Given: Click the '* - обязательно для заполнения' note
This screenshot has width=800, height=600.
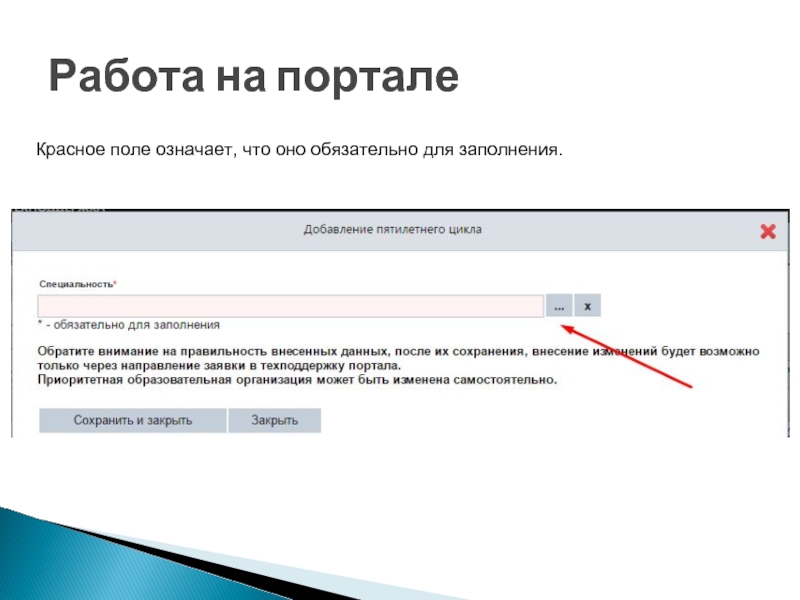Looking at the screenshot, I should 129,325.
